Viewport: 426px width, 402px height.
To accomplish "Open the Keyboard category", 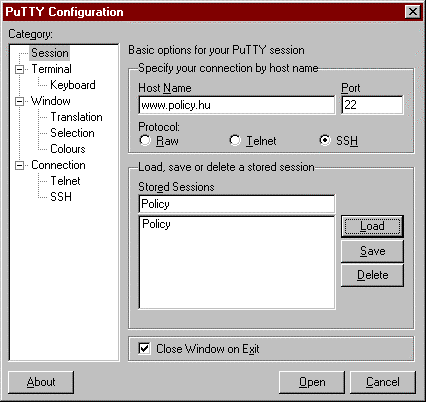I will pos(73,85).
